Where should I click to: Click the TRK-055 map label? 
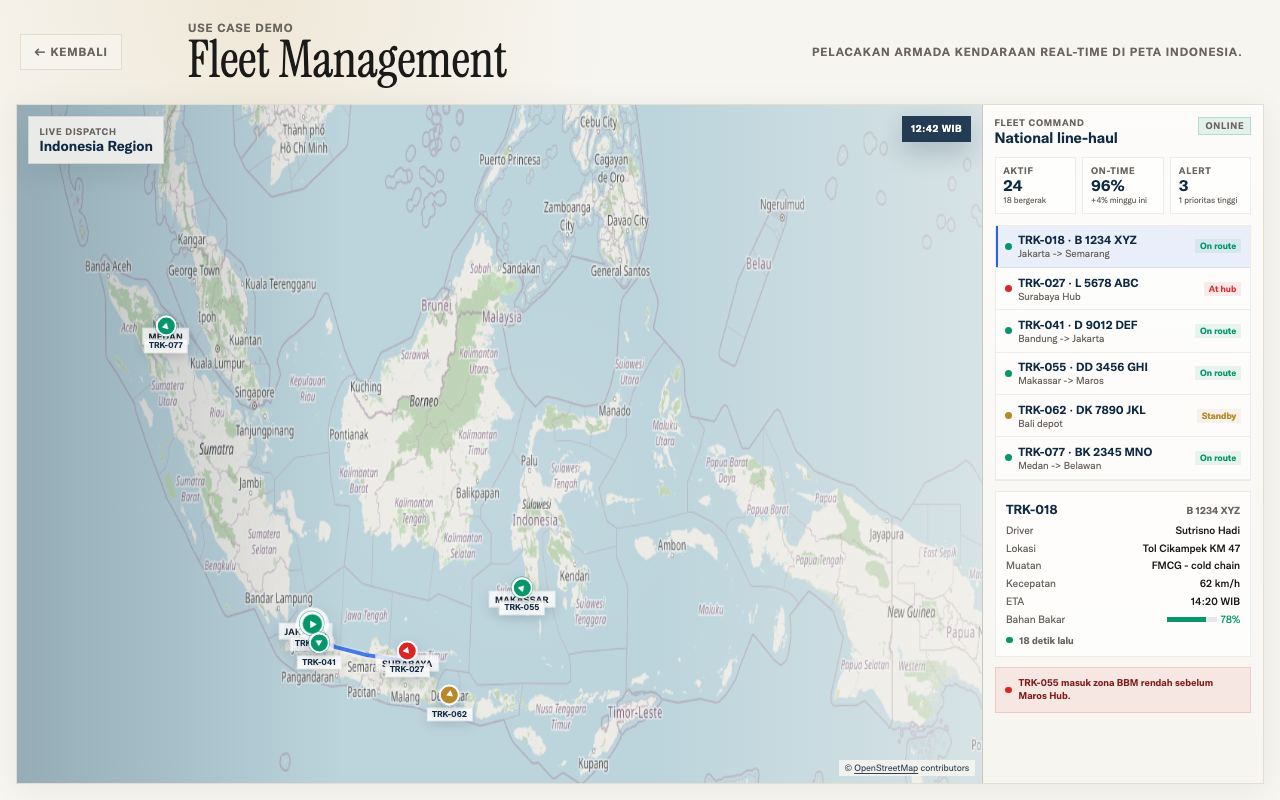pyautogui.click(x=522, y=607)
